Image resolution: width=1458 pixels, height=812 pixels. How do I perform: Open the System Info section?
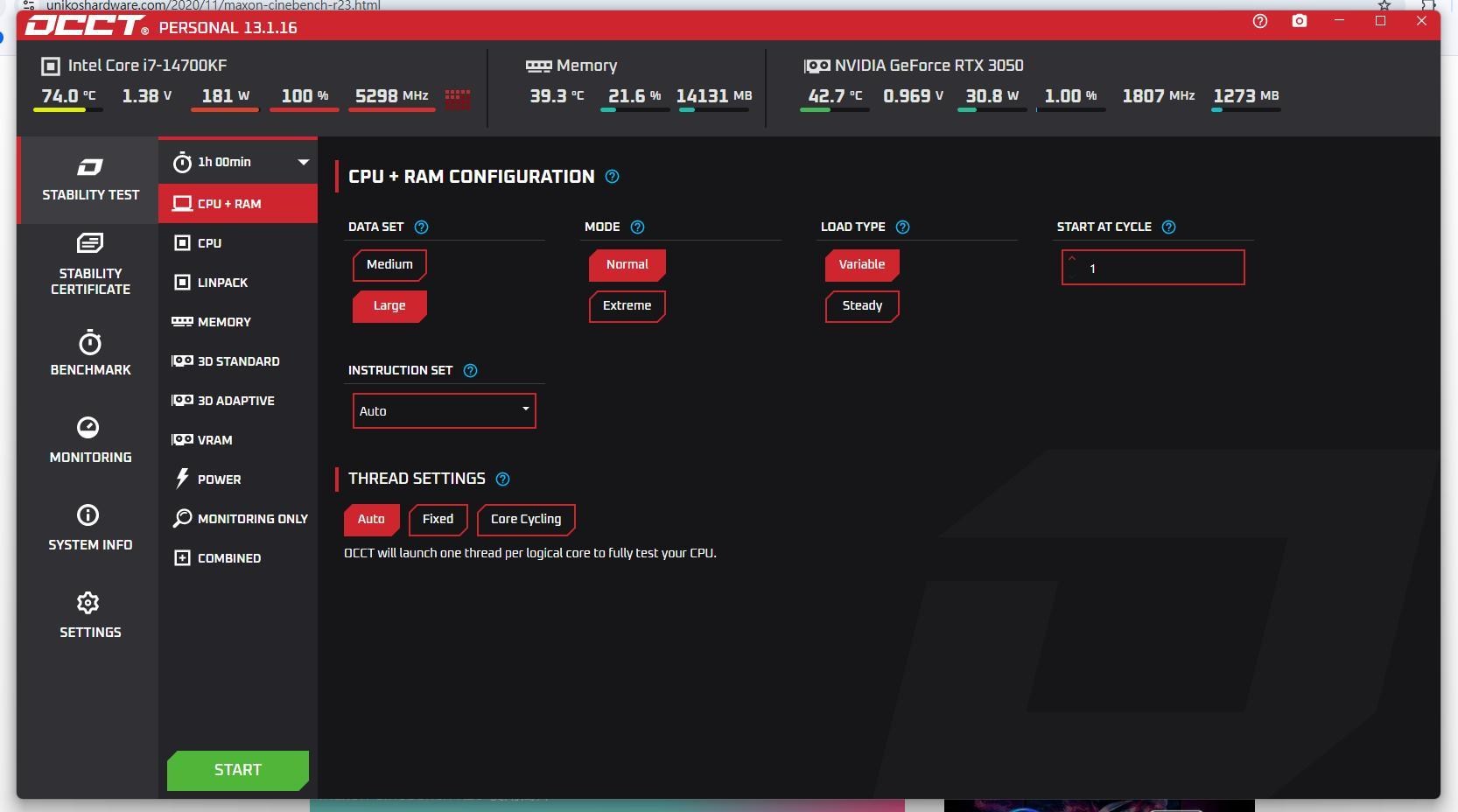pos(90,528)
